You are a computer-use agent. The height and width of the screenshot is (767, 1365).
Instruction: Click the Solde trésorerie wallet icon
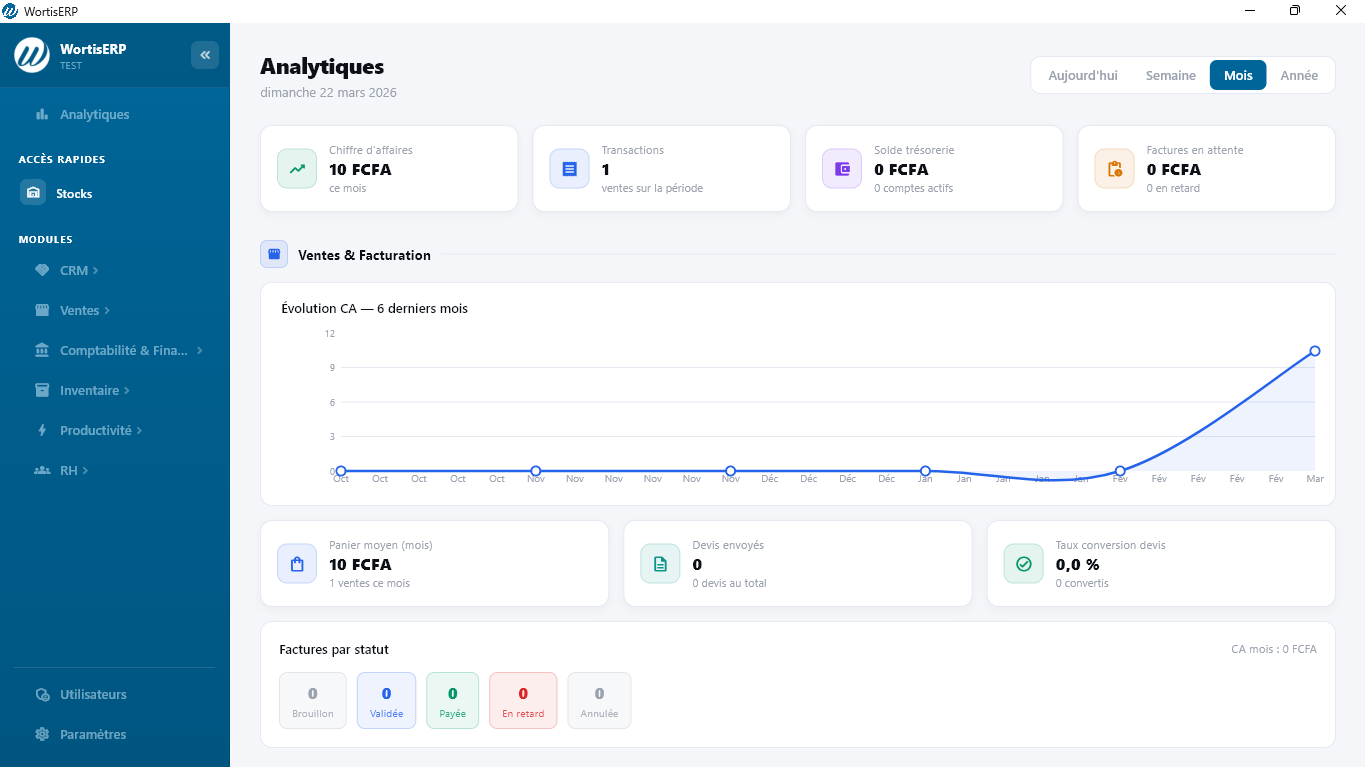pyautogui.click(x=842, y=169)
